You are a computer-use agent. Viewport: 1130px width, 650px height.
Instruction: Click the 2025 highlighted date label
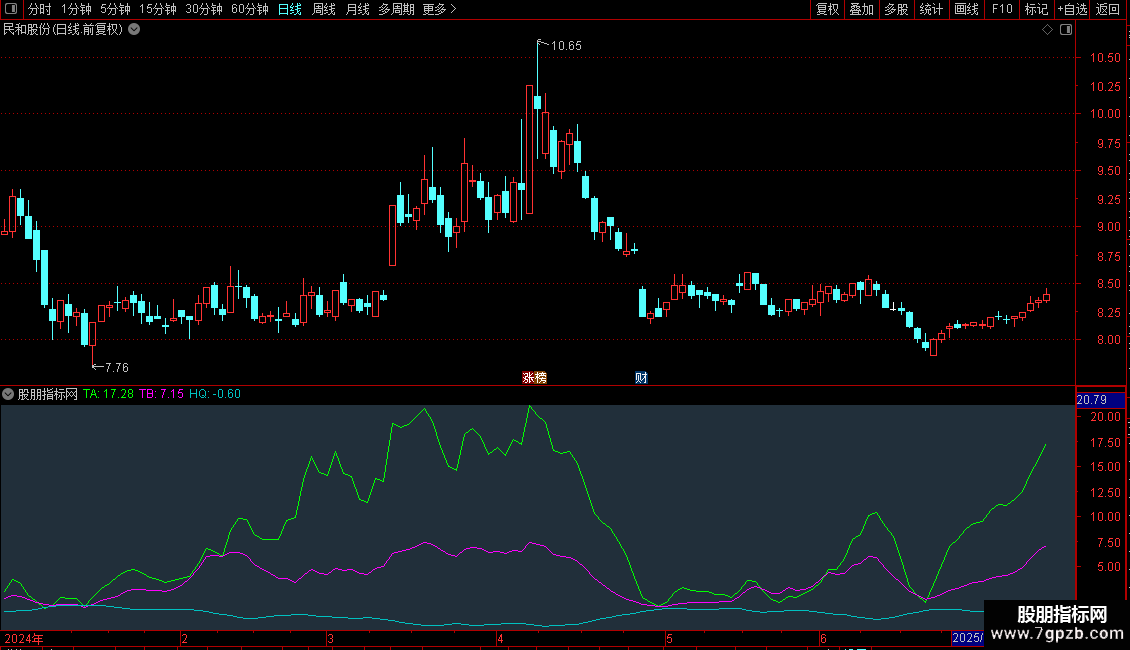point(967,638)
